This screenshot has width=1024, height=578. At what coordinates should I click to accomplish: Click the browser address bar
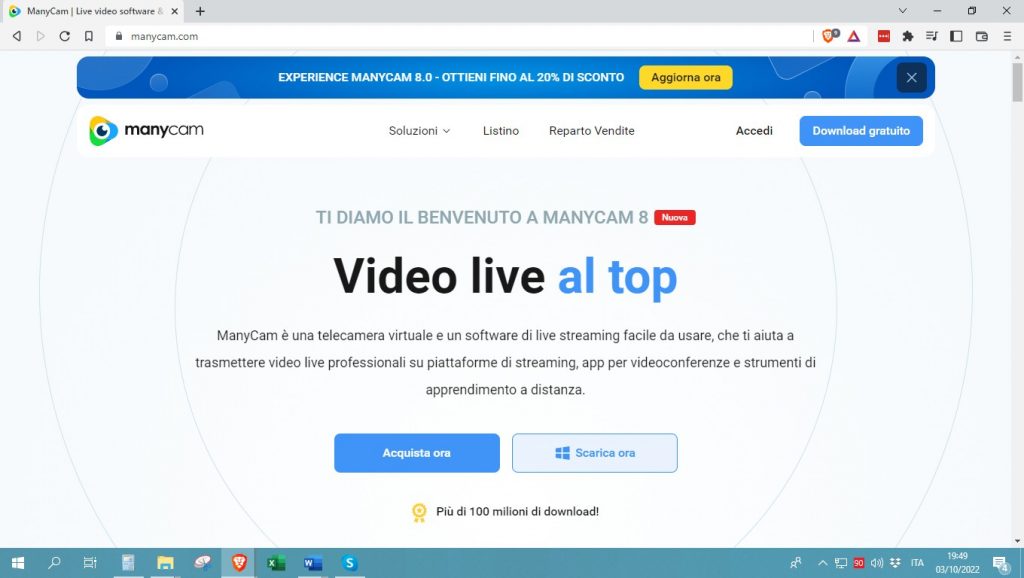(x=300, y=36)
